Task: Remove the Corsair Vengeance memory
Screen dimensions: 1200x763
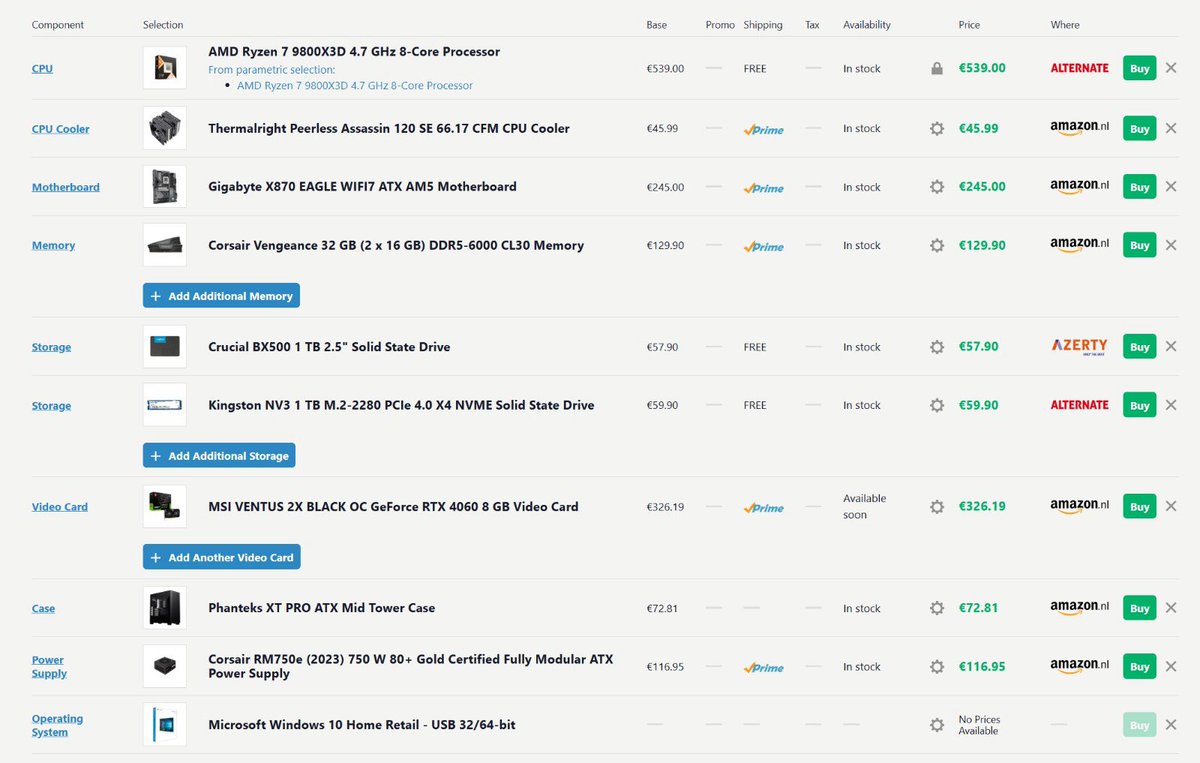Action: [1171, 245]
